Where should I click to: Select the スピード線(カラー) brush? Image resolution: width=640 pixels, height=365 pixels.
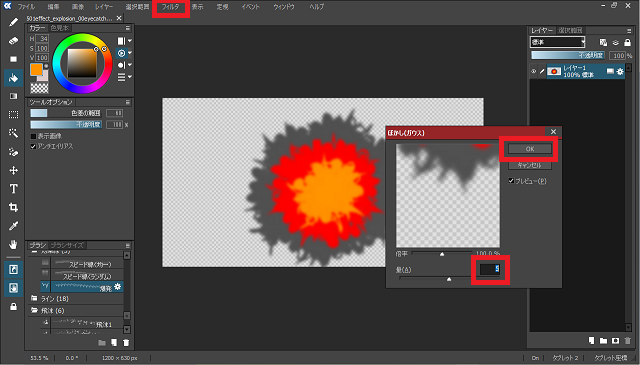coord(82,264)
